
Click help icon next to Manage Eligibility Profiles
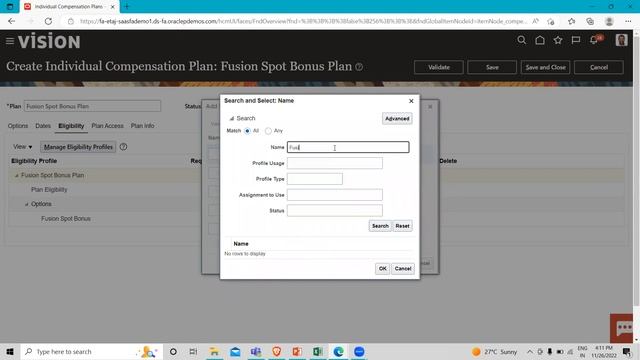point(123,147)
